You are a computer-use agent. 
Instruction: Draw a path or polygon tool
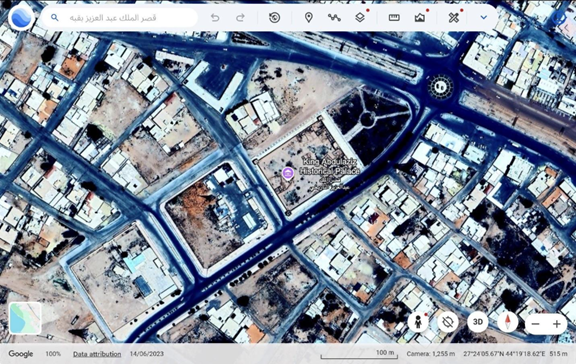(x=334, y=18)
